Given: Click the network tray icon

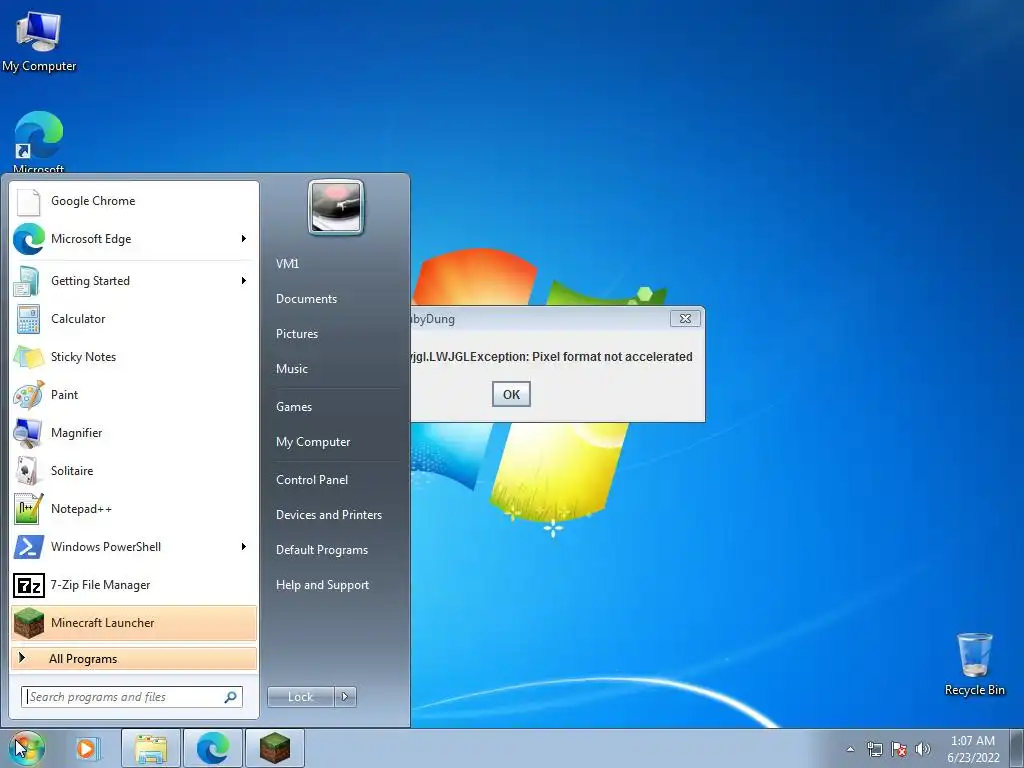Looking at the screenshot, I should (874, 749).
